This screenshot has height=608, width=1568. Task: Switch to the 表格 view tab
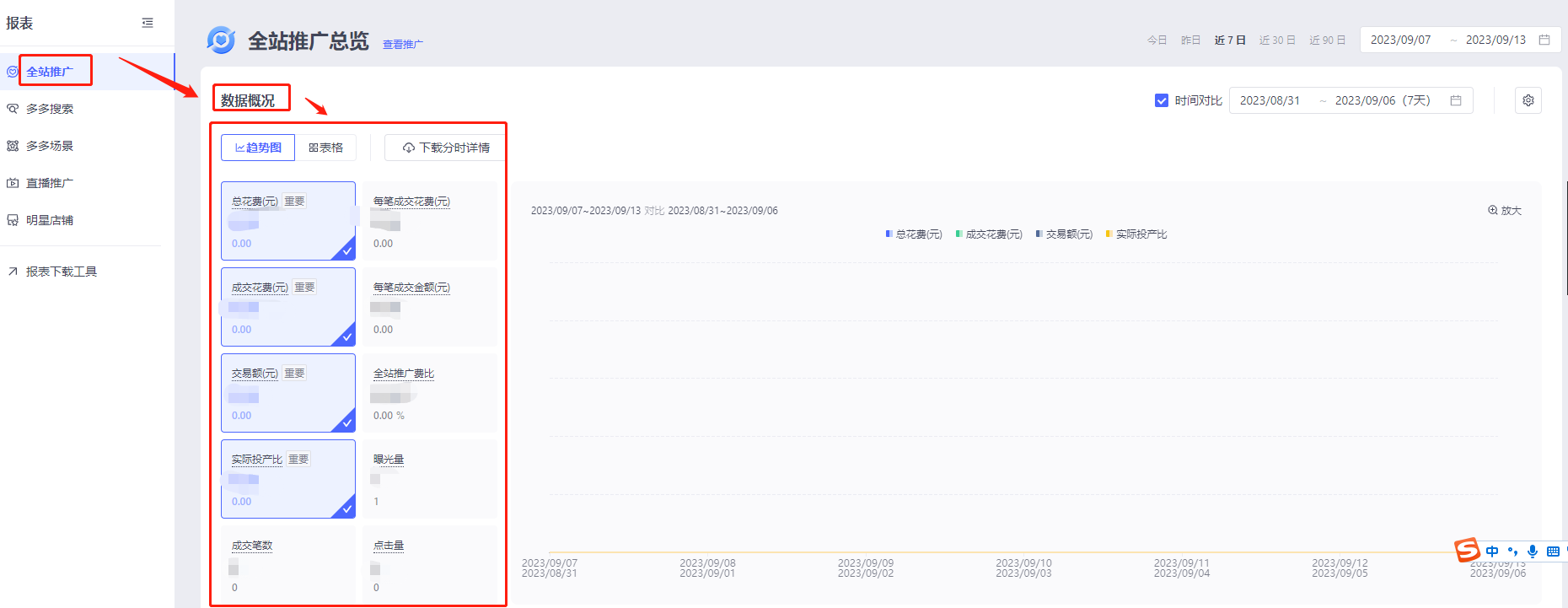click(x=326, y=148)
